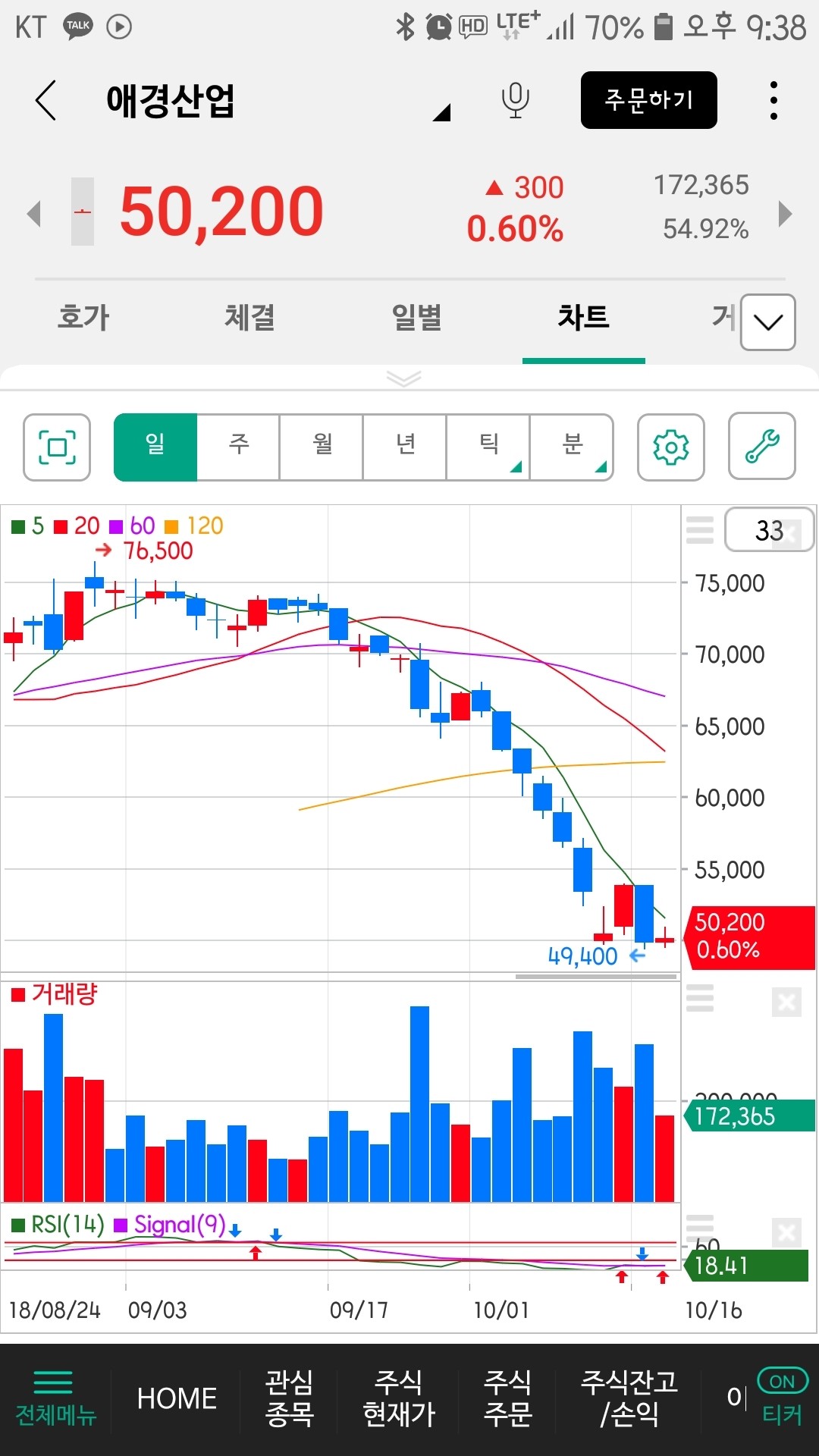Switch to the 호가 tab
This screenshot has height=1456, width=819.
click(x=83, y=317)
